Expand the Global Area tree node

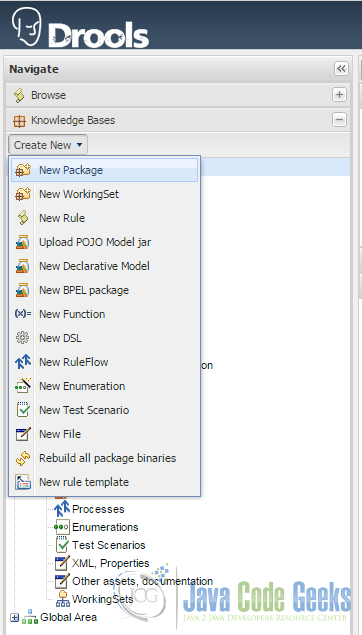15,618
